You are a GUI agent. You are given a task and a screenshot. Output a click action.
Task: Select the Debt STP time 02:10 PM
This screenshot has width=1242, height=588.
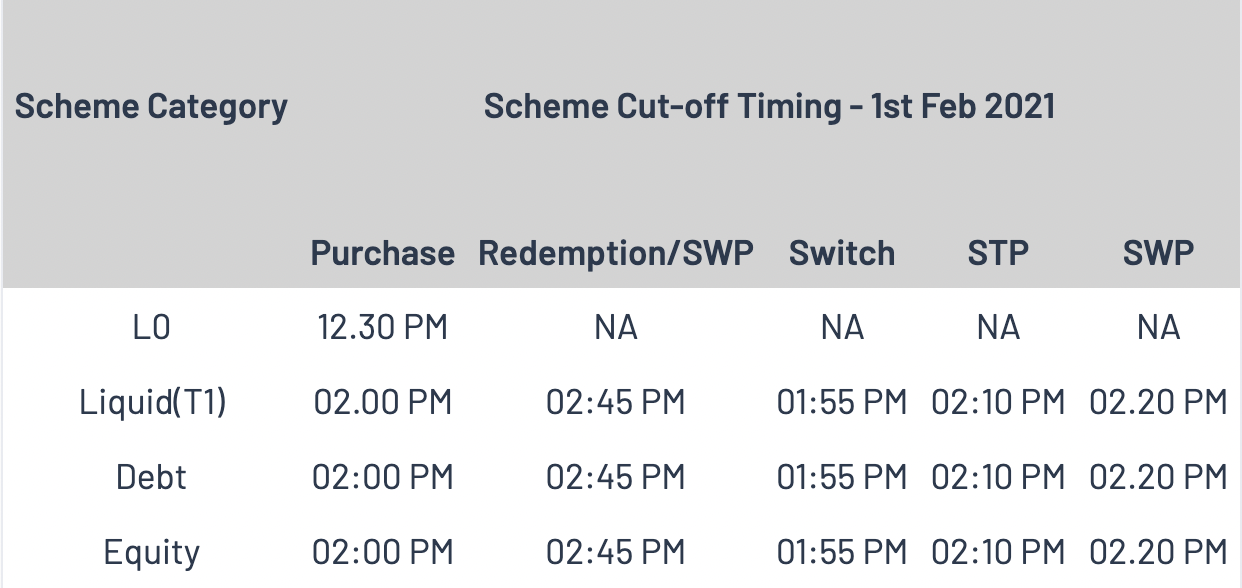998,477
